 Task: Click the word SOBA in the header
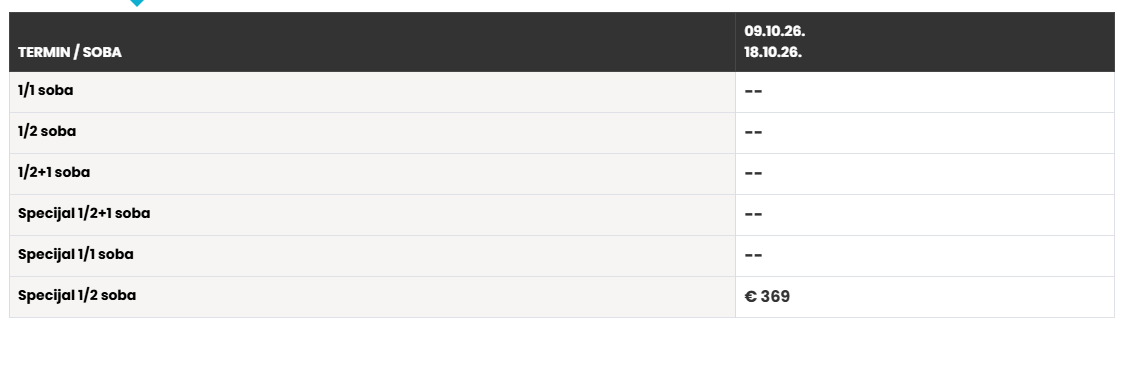(102, 52)
